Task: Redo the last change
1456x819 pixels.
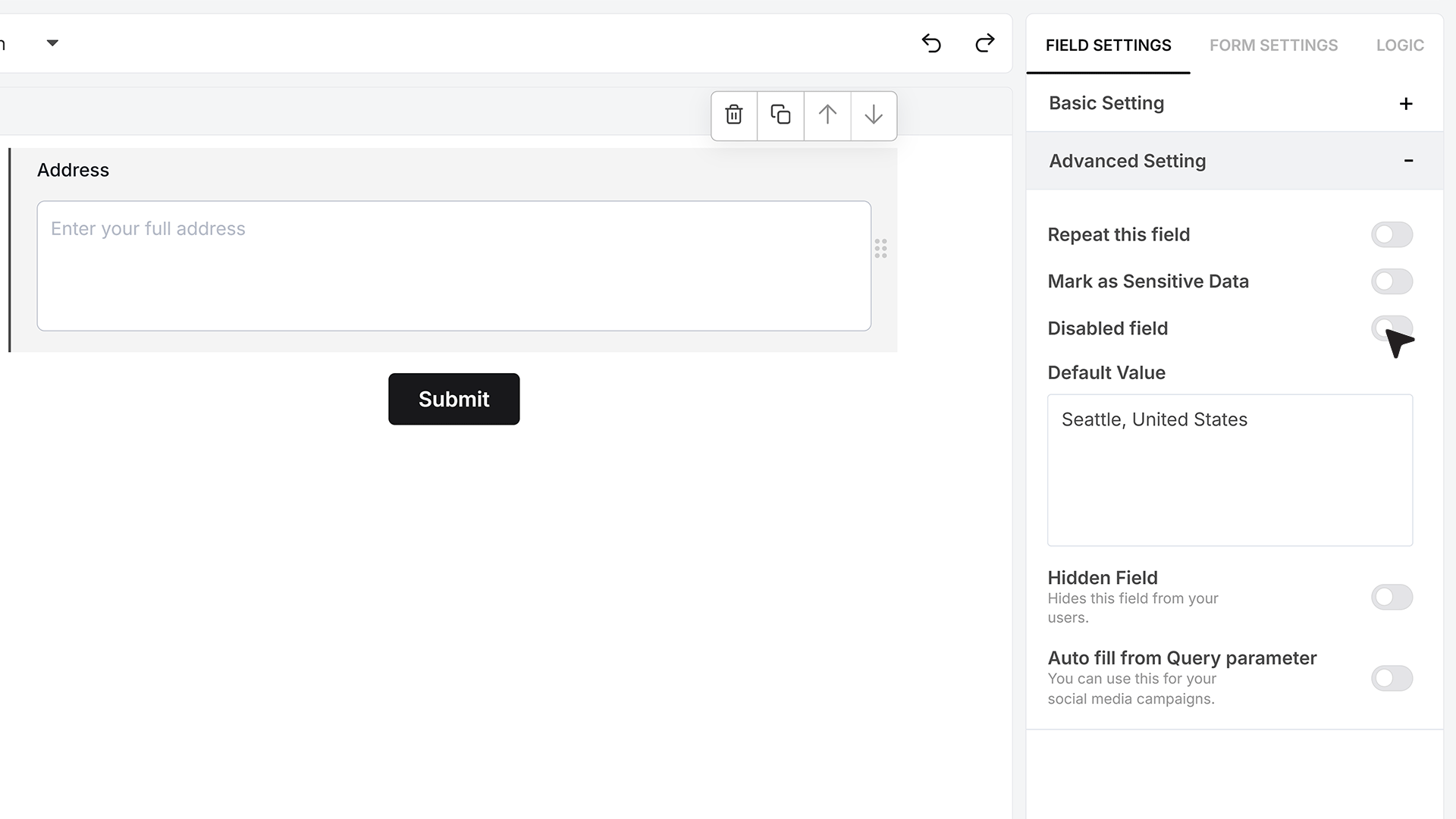Action: pos(984,43)
